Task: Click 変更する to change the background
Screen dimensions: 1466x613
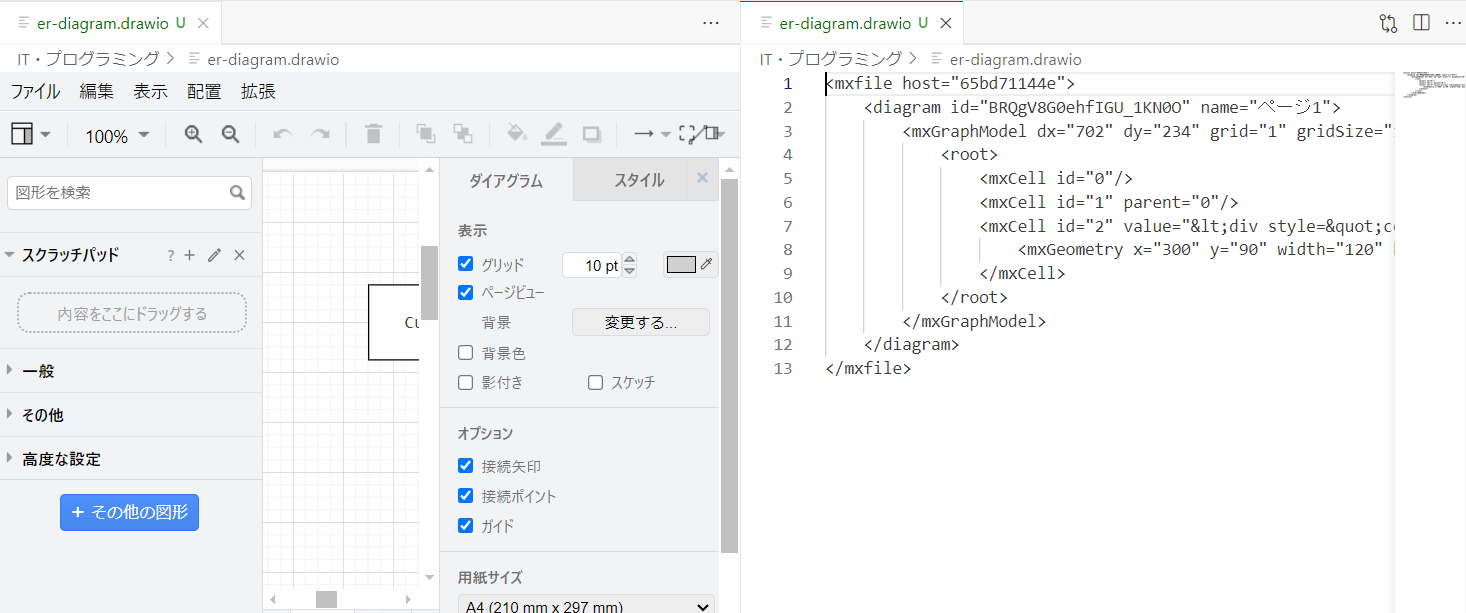Action: coord(640,322)
